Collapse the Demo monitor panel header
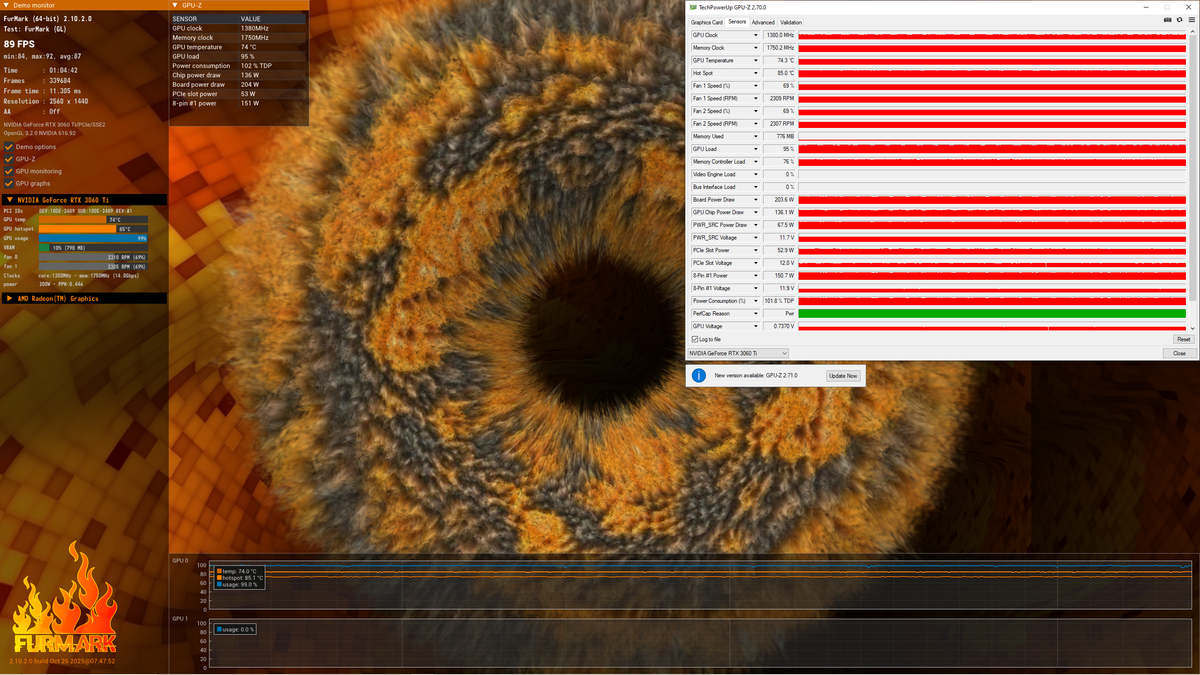Screen dimensions: 1200x675 (x=83, y=5)
